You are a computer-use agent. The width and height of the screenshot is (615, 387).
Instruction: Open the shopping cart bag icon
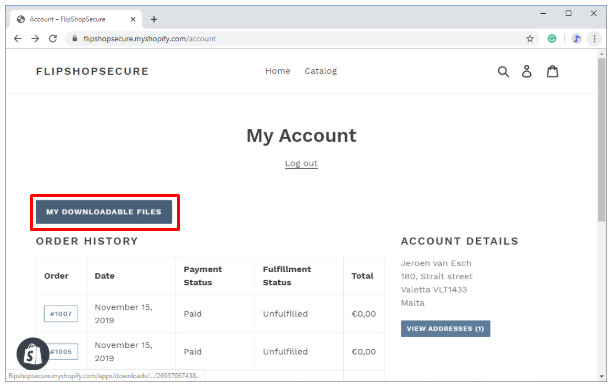click(x=553, y=71)
